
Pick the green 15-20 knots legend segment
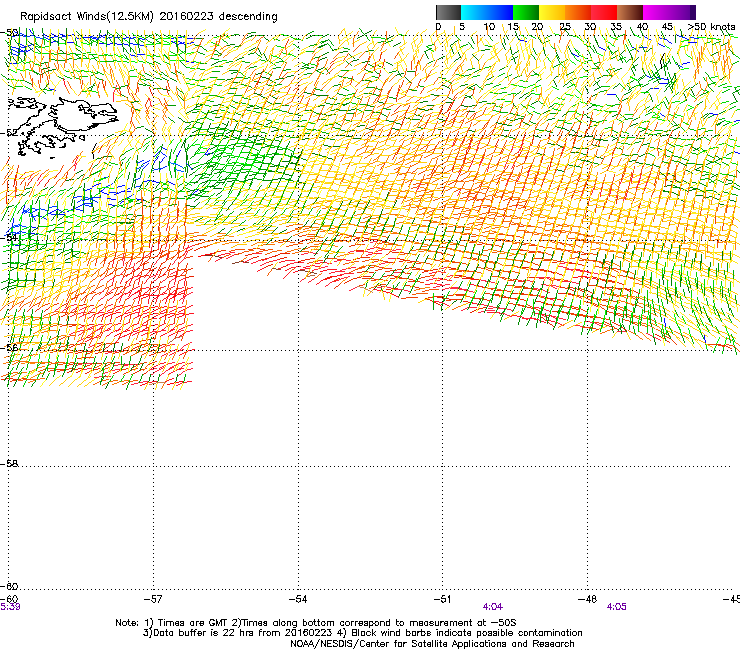526,12
